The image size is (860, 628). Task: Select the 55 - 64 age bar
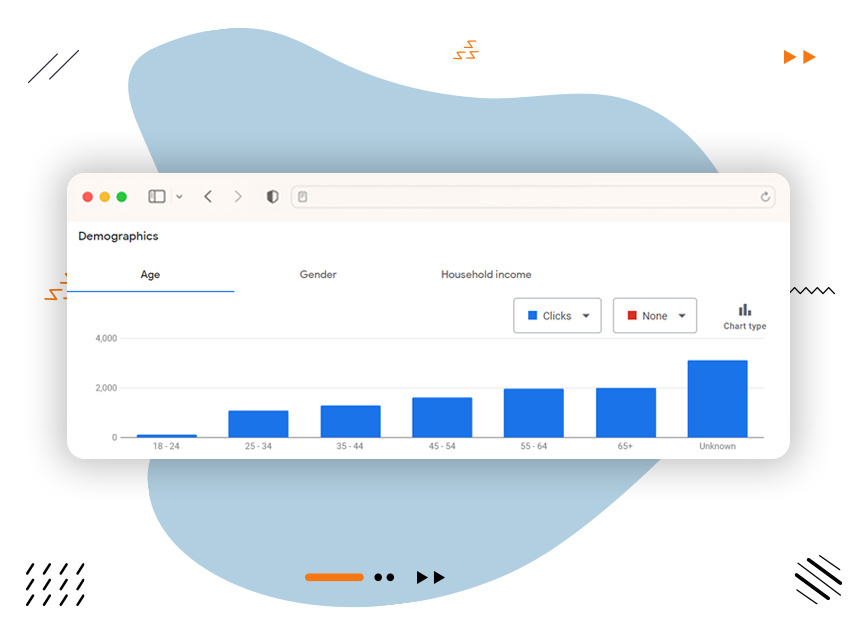[x=533, y=413]
